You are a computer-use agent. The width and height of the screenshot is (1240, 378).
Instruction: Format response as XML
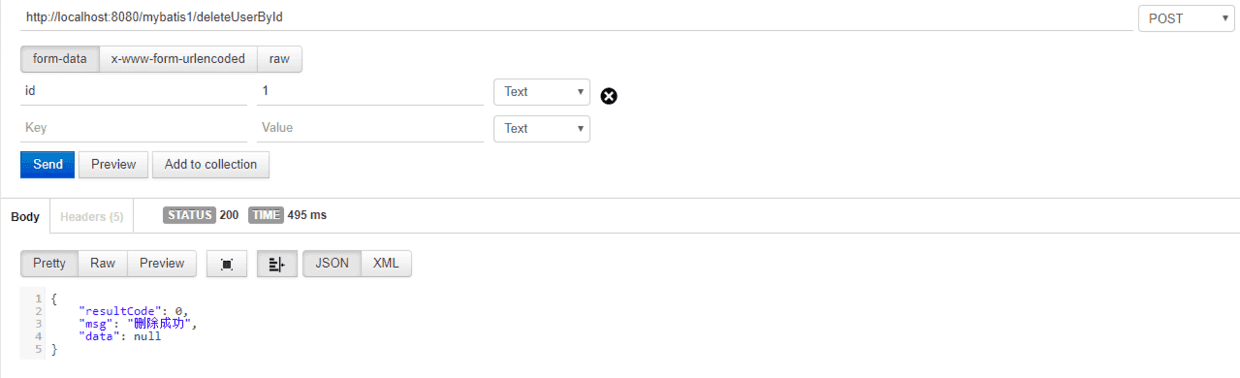click(x=386, y=263)
